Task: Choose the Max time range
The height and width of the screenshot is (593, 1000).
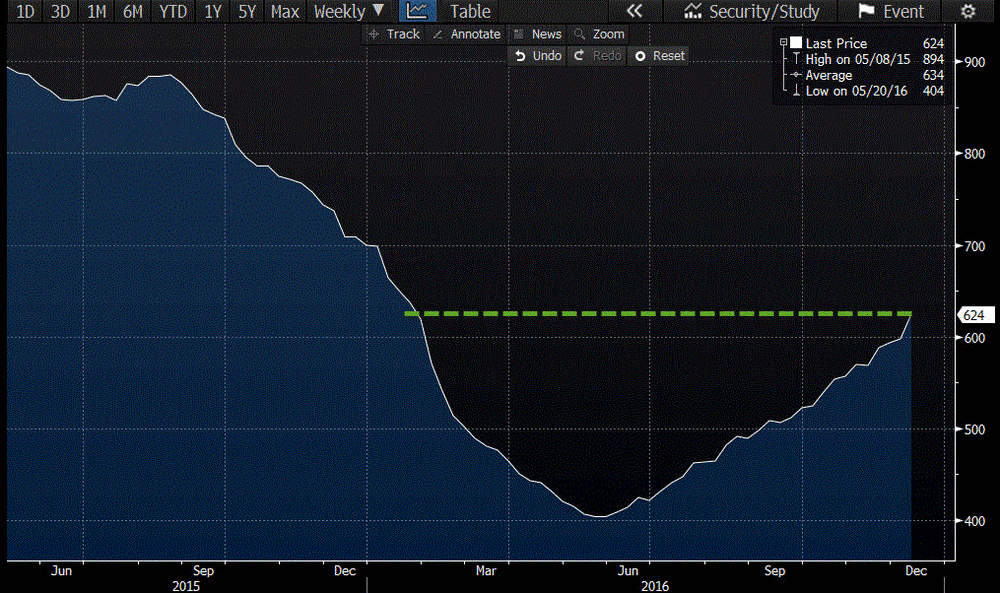Action: pyautogui.click(x=285, y=12)
